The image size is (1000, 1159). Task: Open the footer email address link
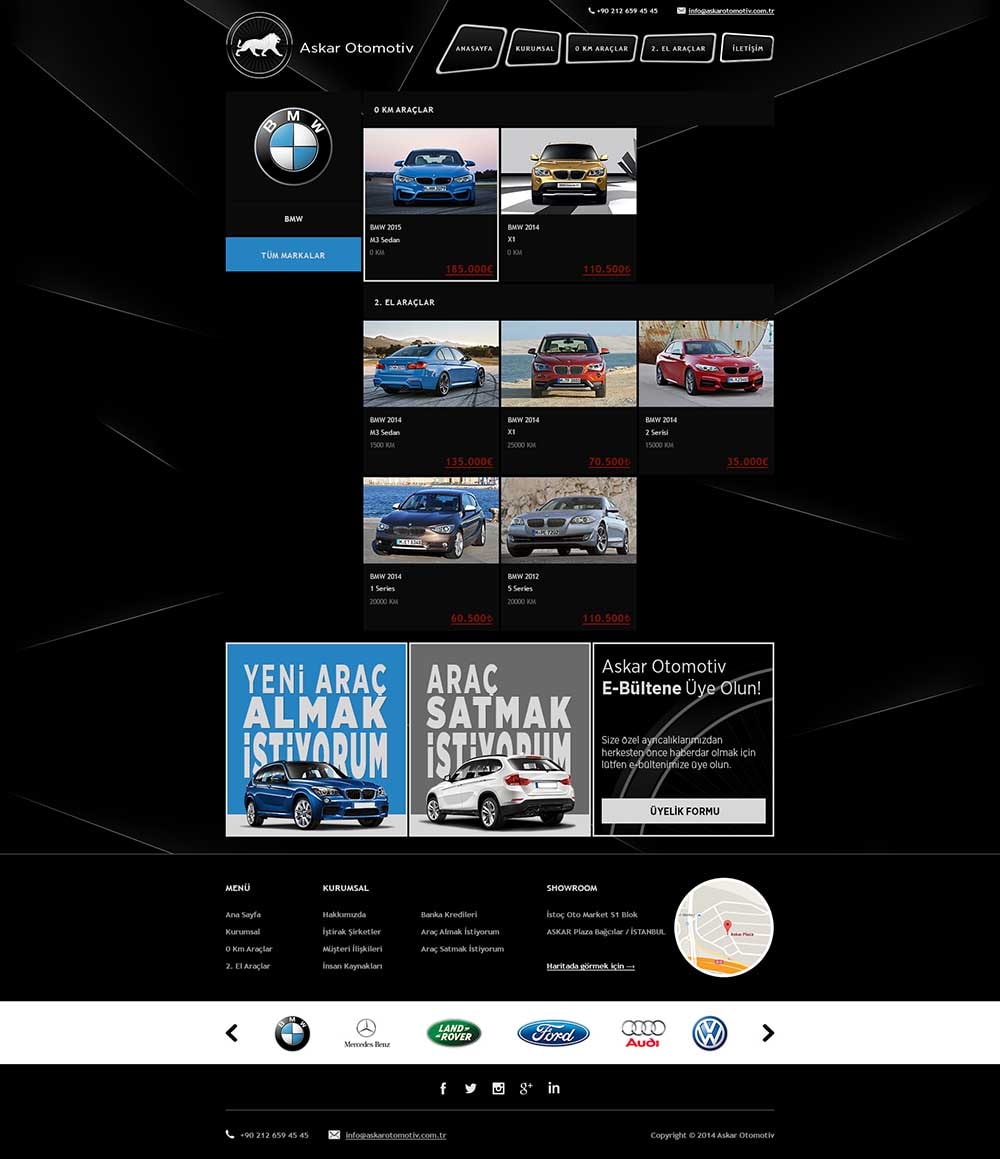[x=395, y=1135]
